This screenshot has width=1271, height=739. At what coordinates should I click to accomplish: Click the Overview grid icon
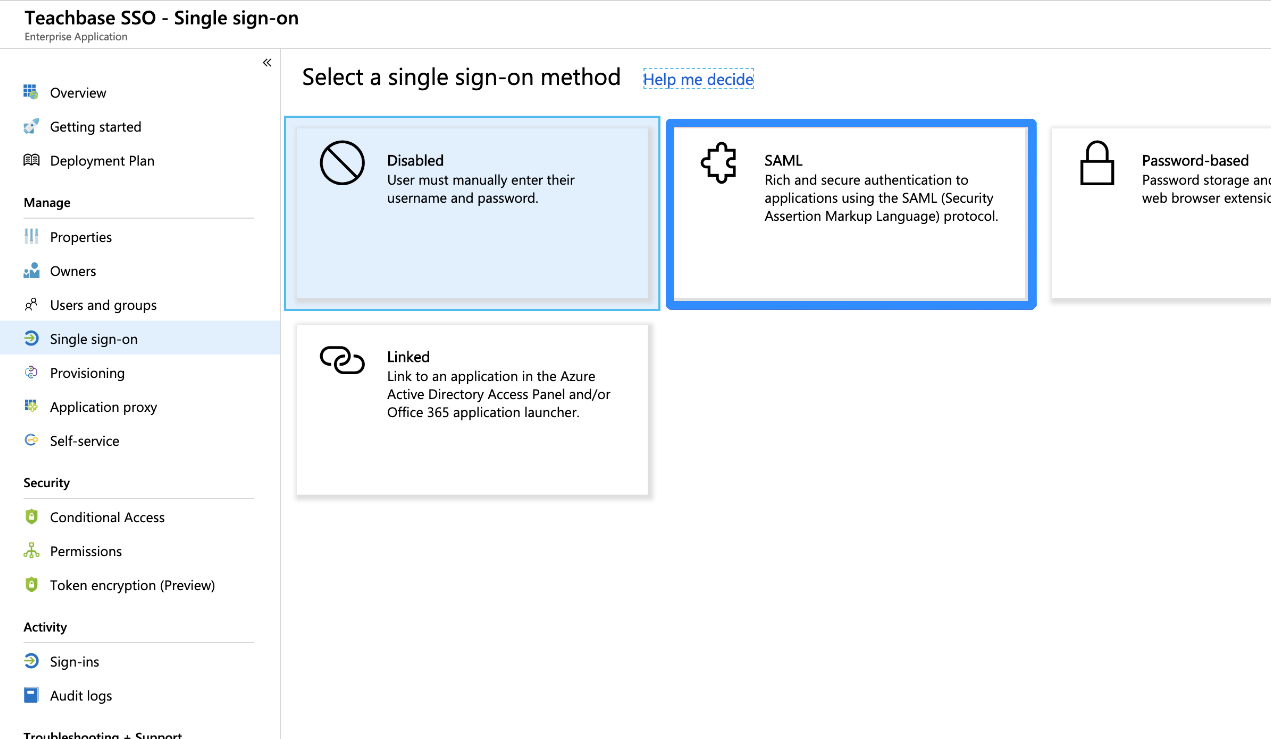[31, 93]
